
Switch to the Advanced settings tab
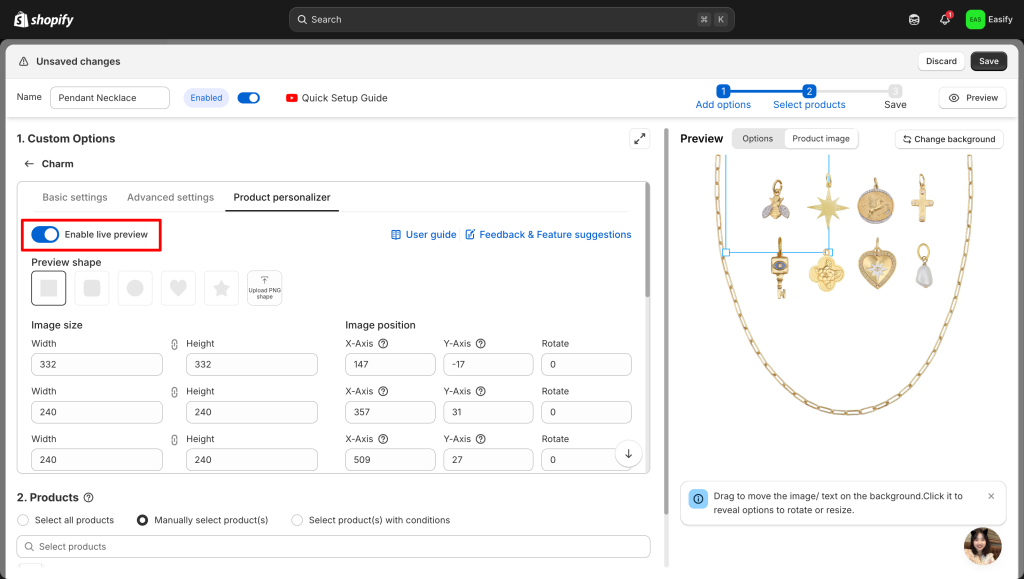[x=170, y=197]
